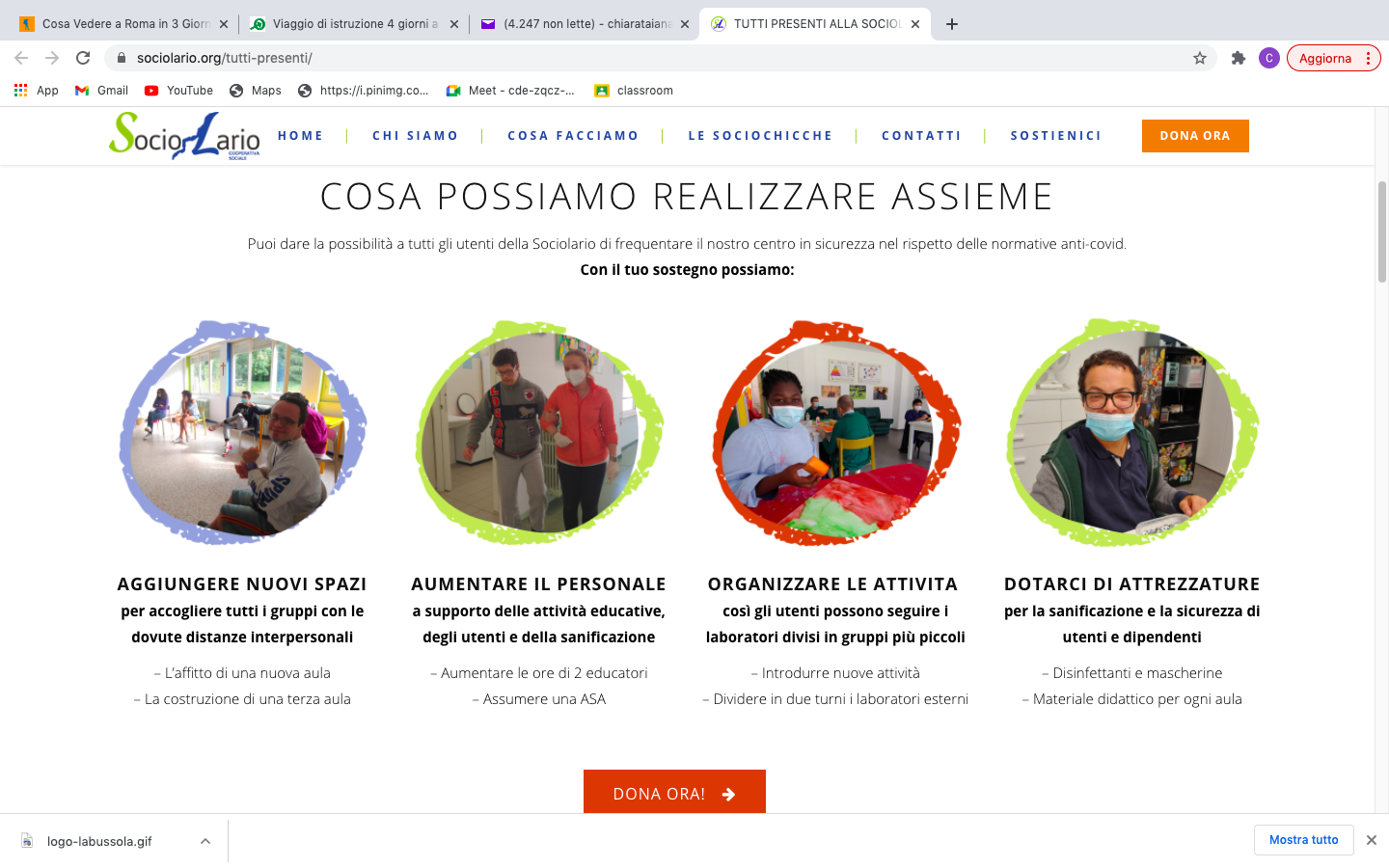
Task: Click the orange DONA ORA header button
Action: click(x=1195, y=136)
